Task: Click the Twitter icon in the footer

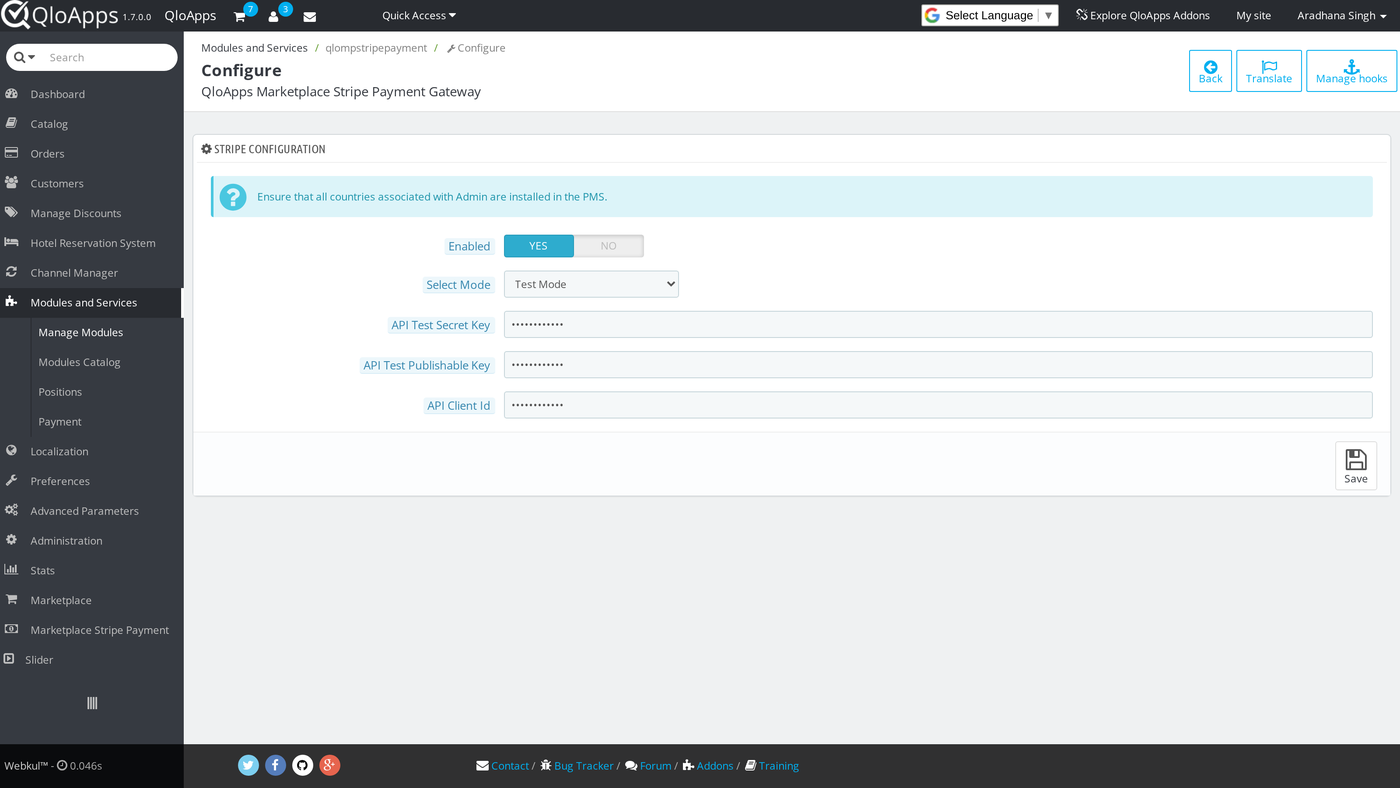Action: coord(249,765)
